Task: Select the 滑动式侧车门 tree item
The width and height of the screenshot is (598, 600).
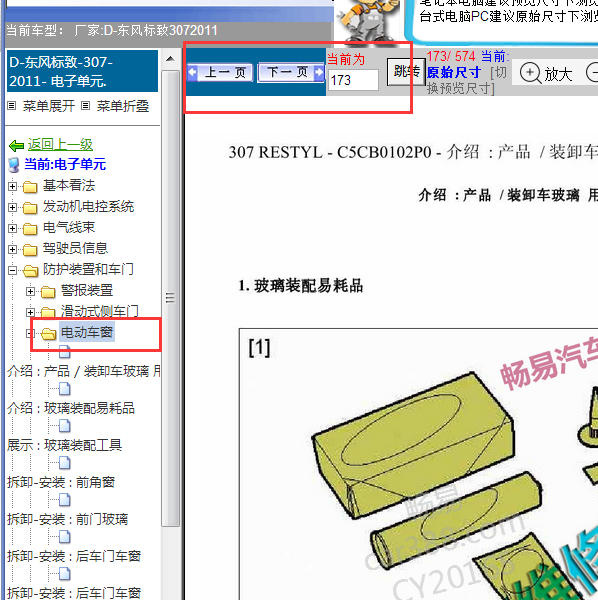Action: [100, 312]
